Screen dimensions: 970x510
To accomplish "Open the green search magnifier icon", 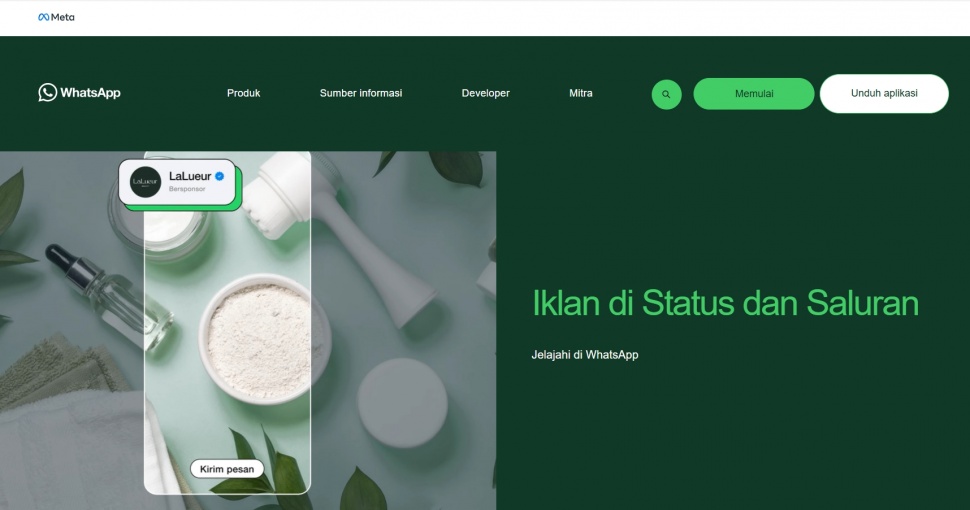I will point(666,94).
